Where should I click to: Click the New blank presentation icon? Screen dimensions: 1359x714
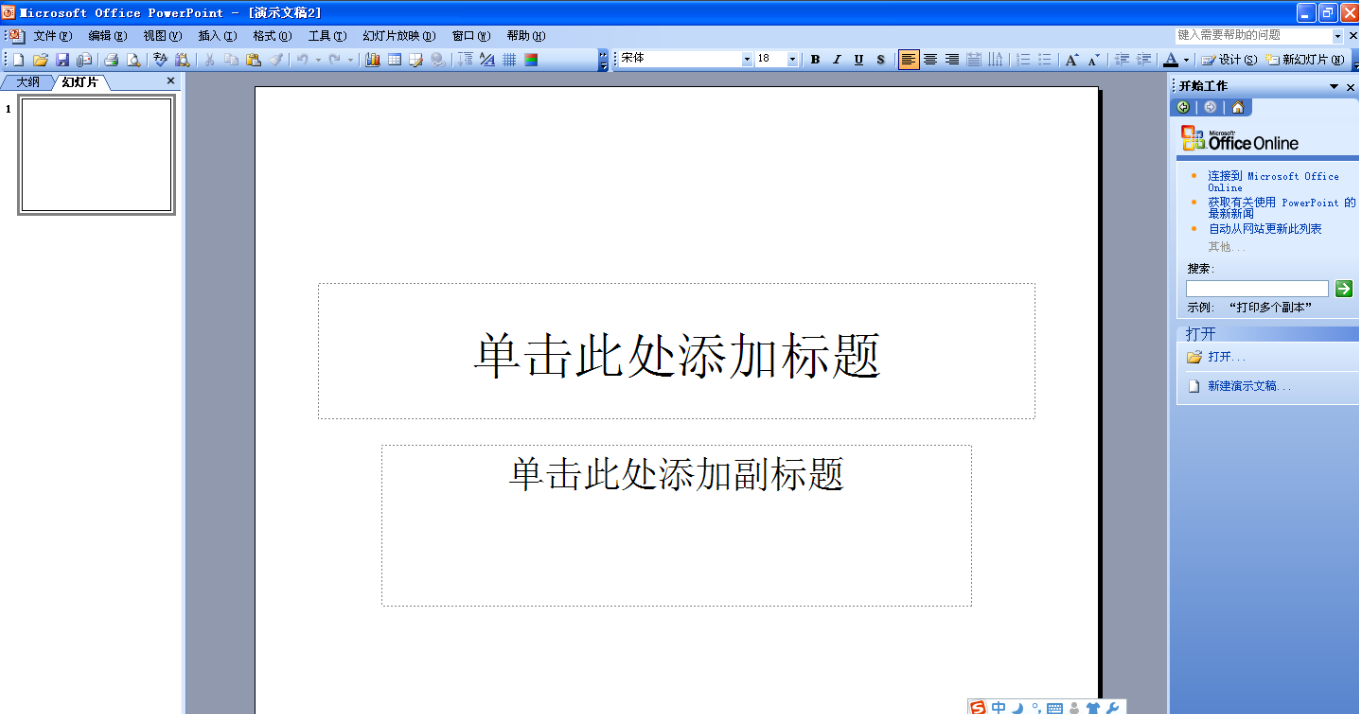click(18, 60)
